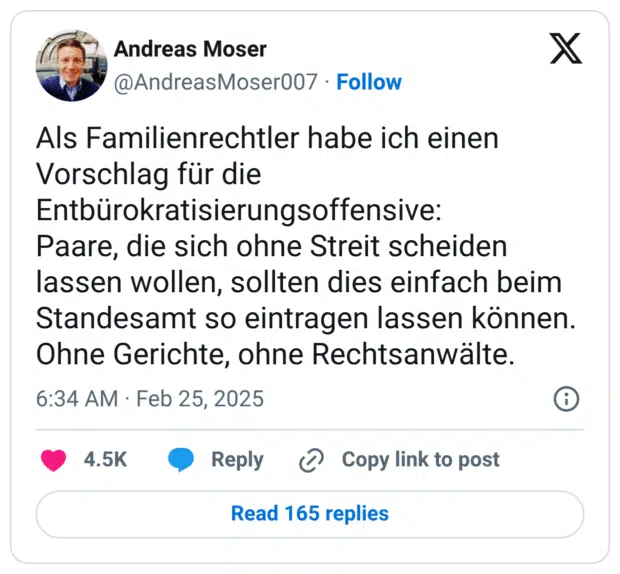Click the X logo in the corner
The image size is (620, 574).
pyautogui.click(x=565, y=48)
